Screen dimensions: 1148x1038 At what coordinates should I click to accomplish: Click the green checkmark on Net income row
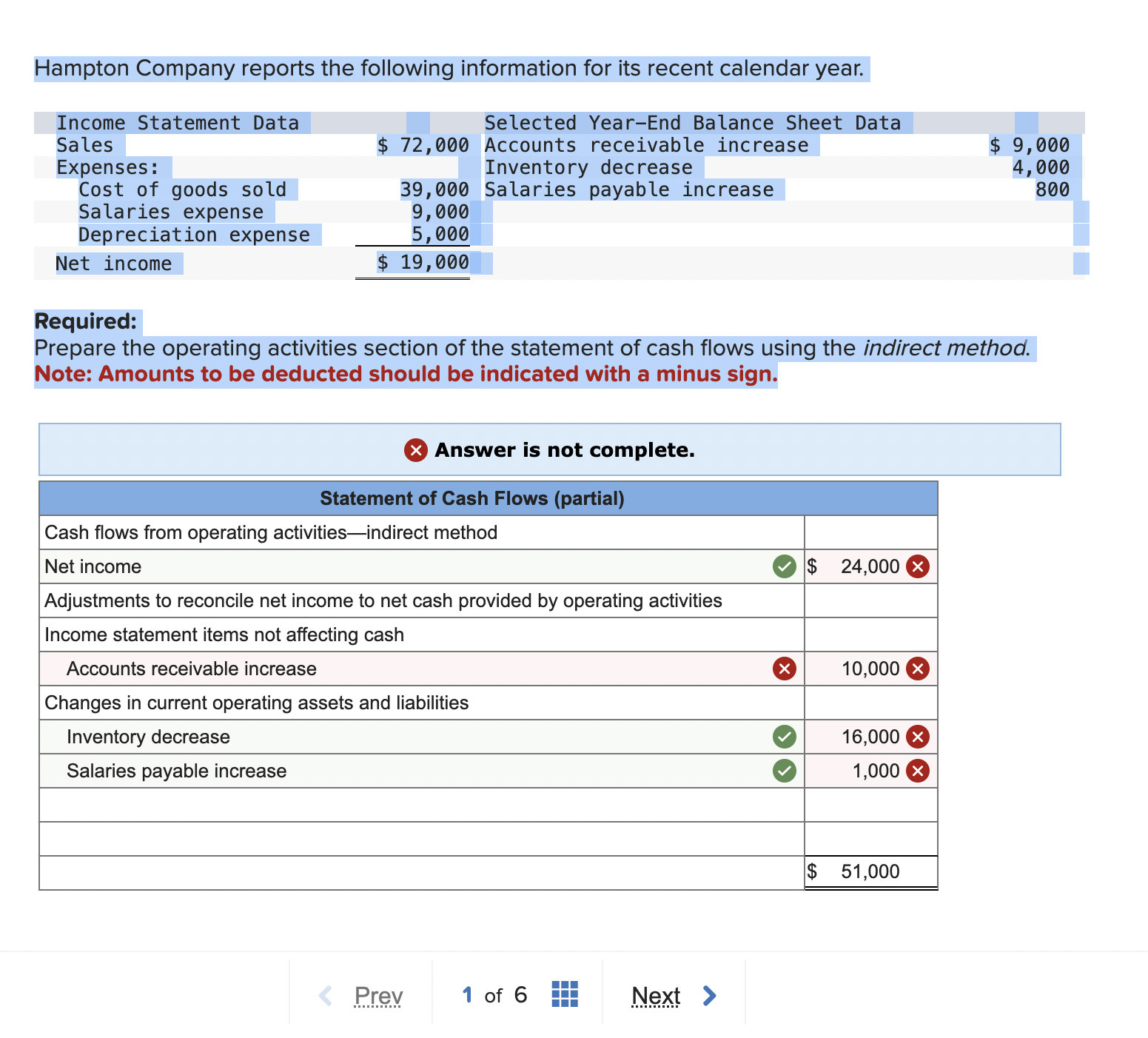point(785,566)
